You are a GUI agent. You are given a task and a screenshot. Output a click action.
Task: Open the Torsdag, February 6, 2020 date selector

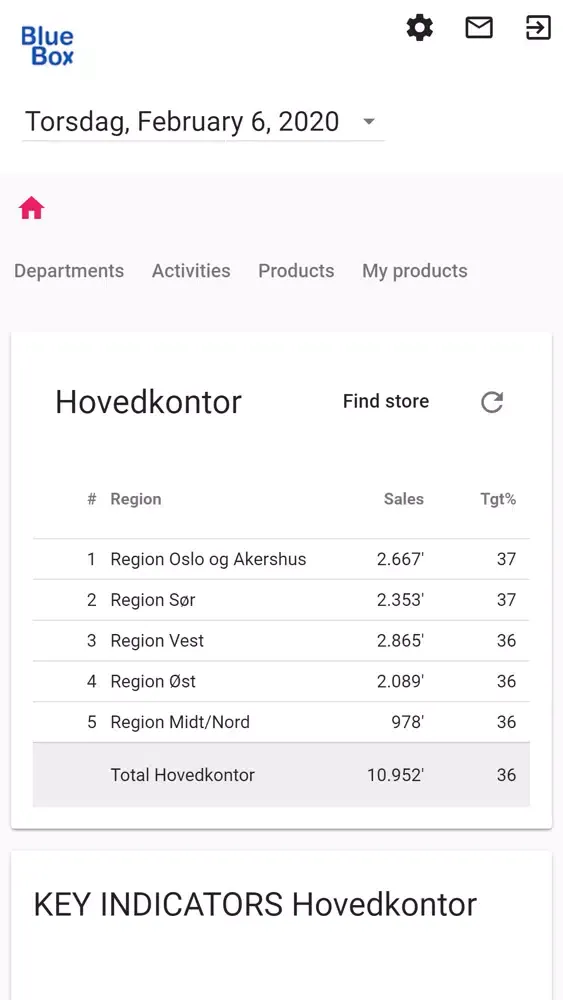point(203,122)
